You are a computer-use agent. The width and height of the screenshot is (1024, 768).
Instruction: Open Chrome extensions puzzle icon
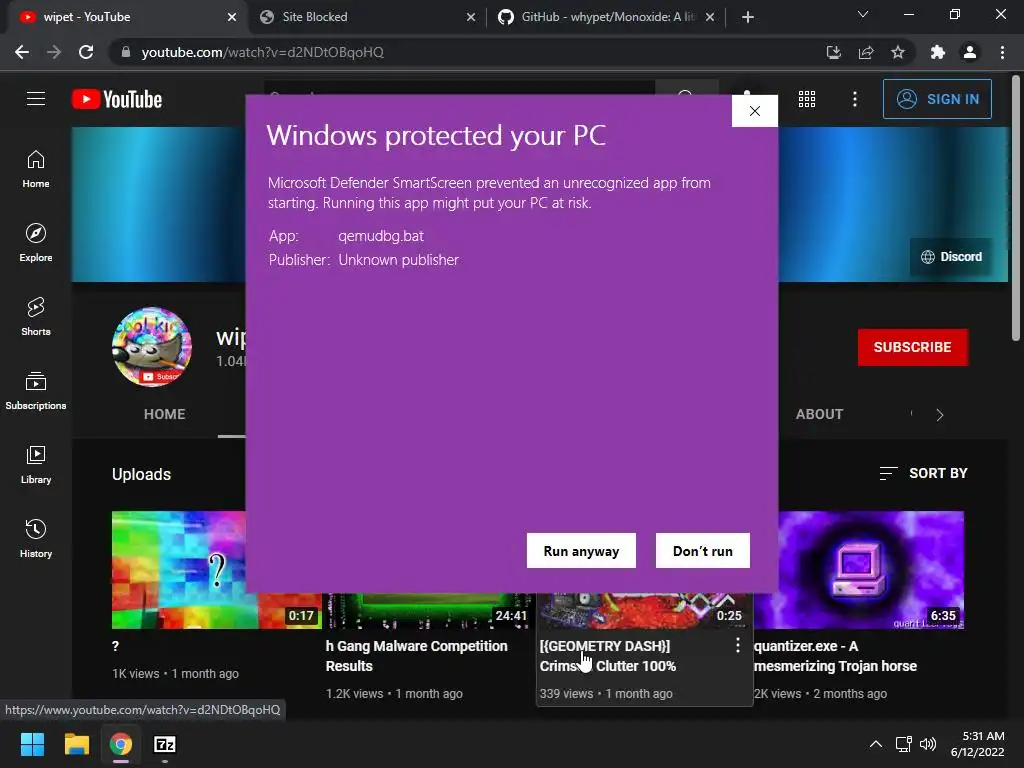point(937,52)
